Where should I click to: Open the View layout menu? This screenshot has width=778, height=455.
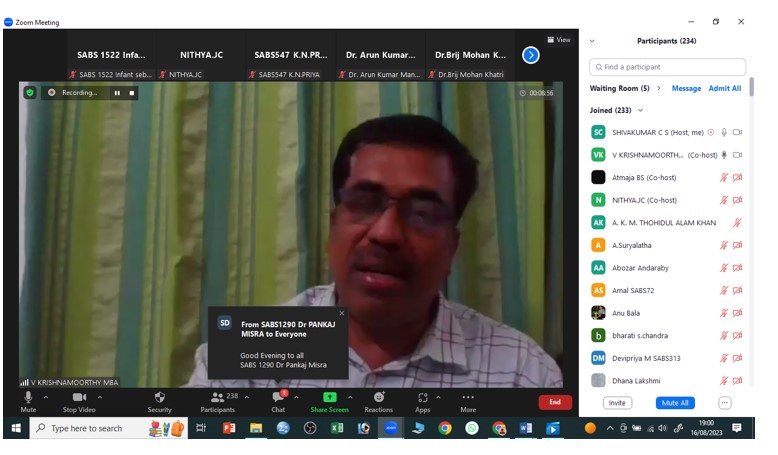pyautogui.click(x=559, y=40)
